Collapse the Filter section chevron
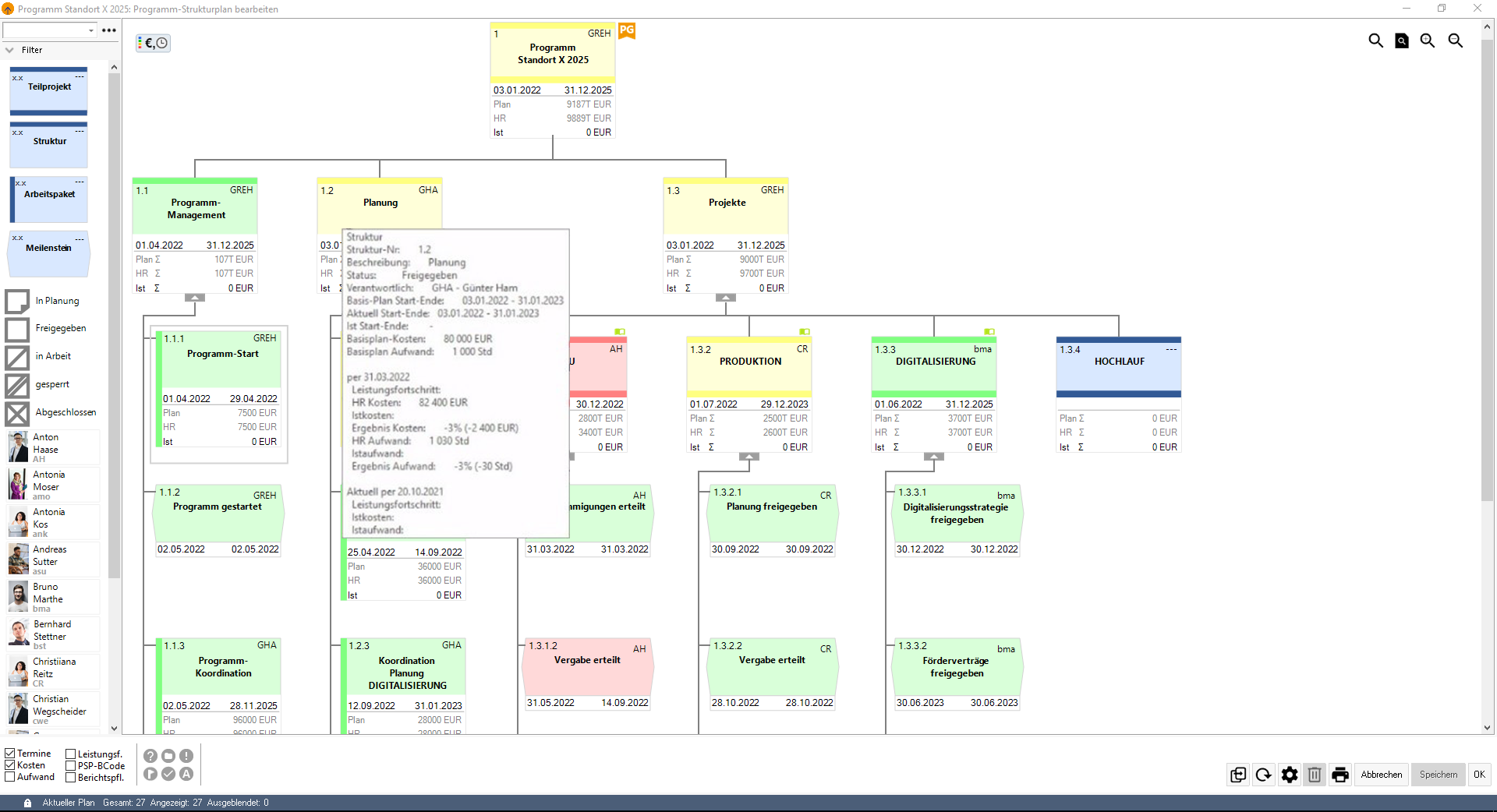Viewport: 1497px width, 812px height. [x=9, y=50]
